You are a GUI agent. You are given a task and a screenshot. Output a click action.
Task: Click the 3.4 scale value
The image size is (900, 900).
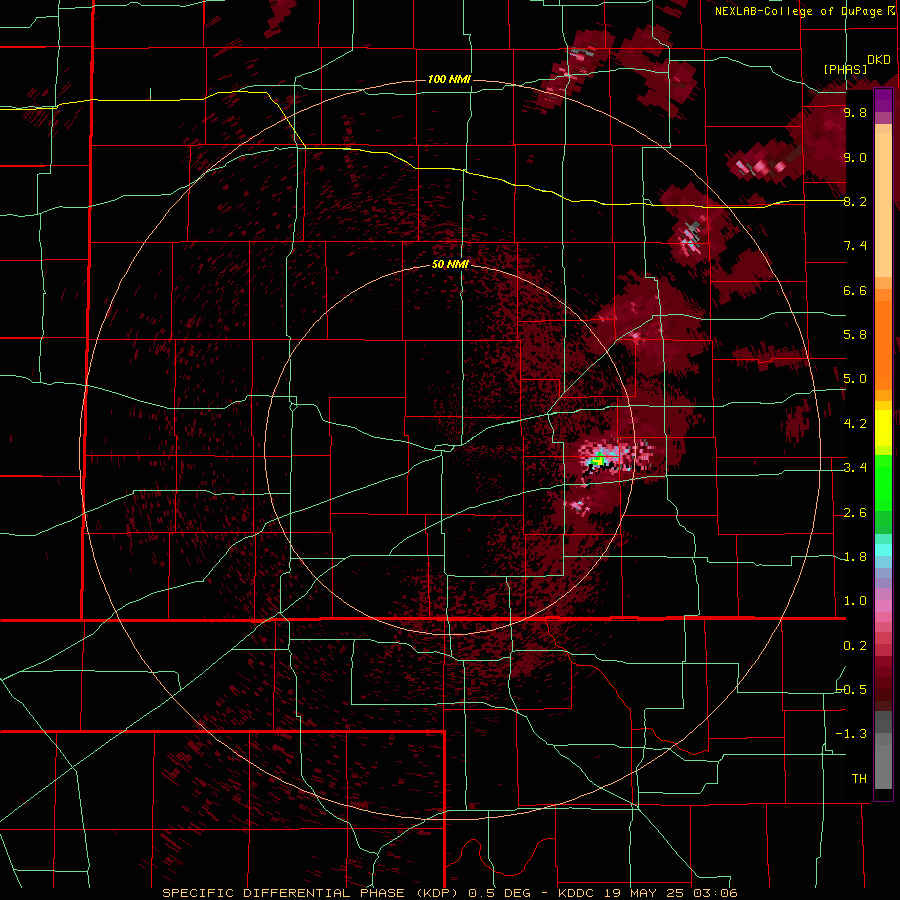855,468
